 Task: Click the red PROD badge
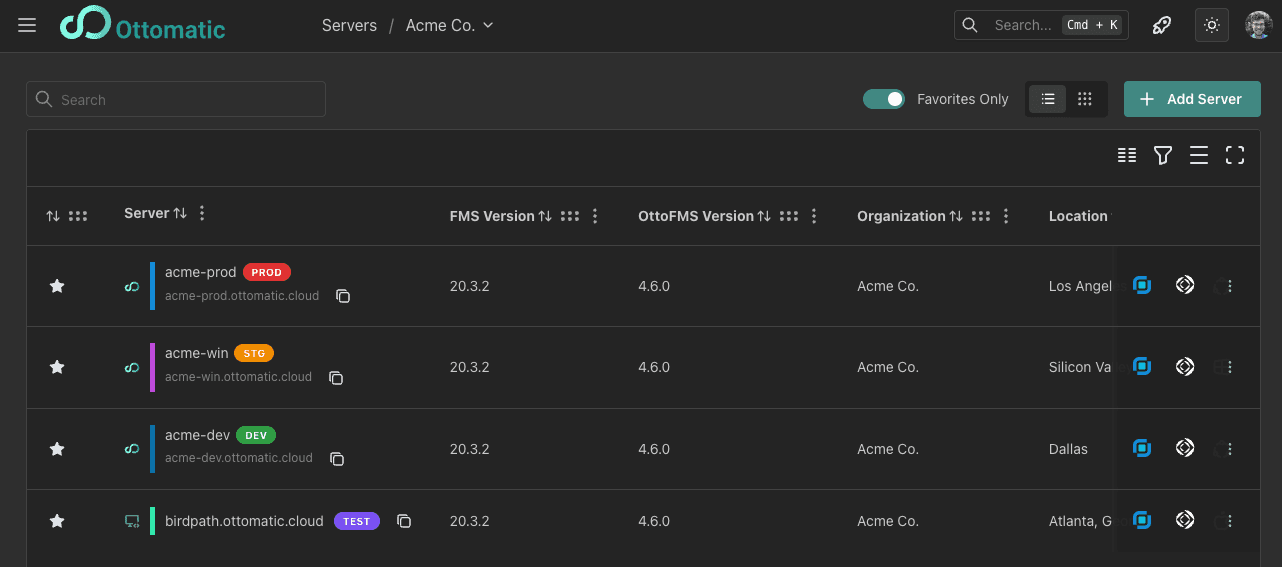point(266,272)
